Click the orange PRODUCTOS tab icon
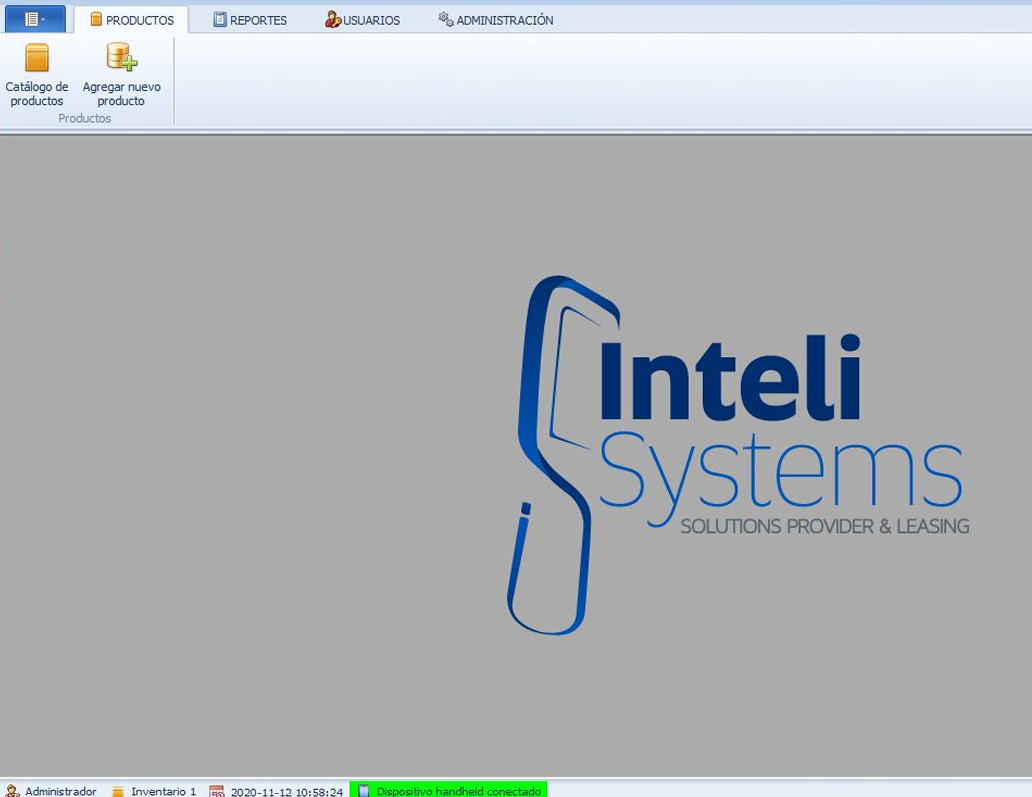The width and height of the screenshot is (1032, 797). [96, 20]
